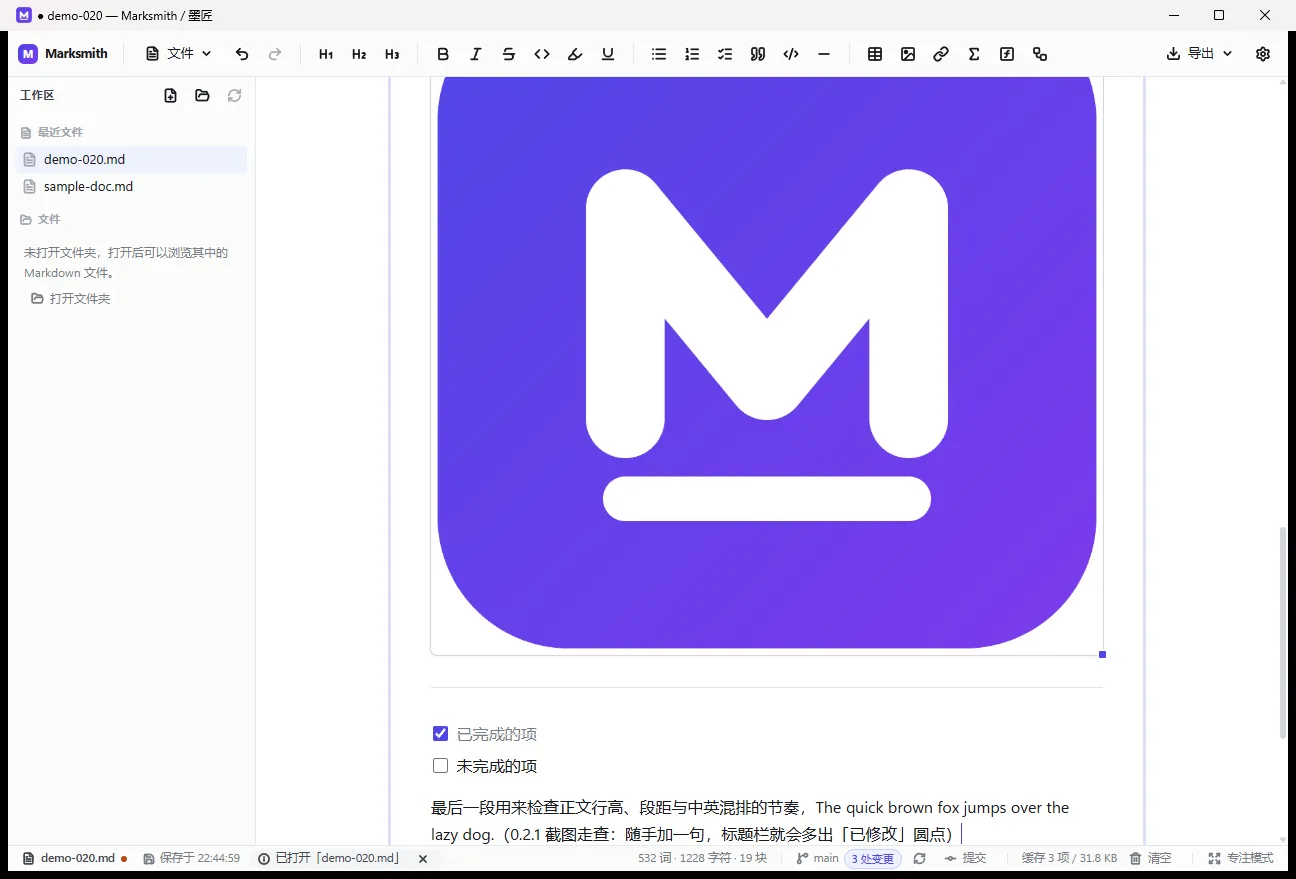Insert a table
The image size is (1296, 879).
click(875, 54)
